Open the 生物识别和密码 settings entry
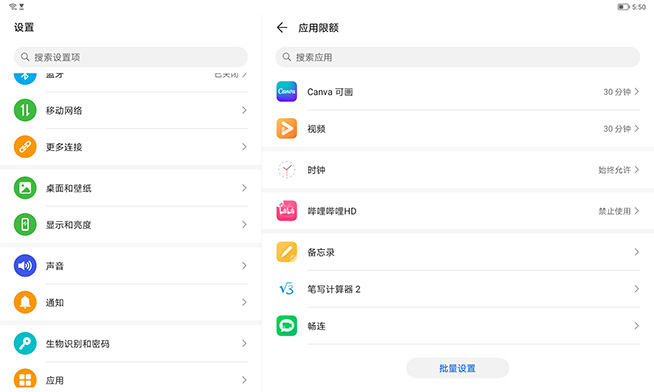 tap(131, 344)
